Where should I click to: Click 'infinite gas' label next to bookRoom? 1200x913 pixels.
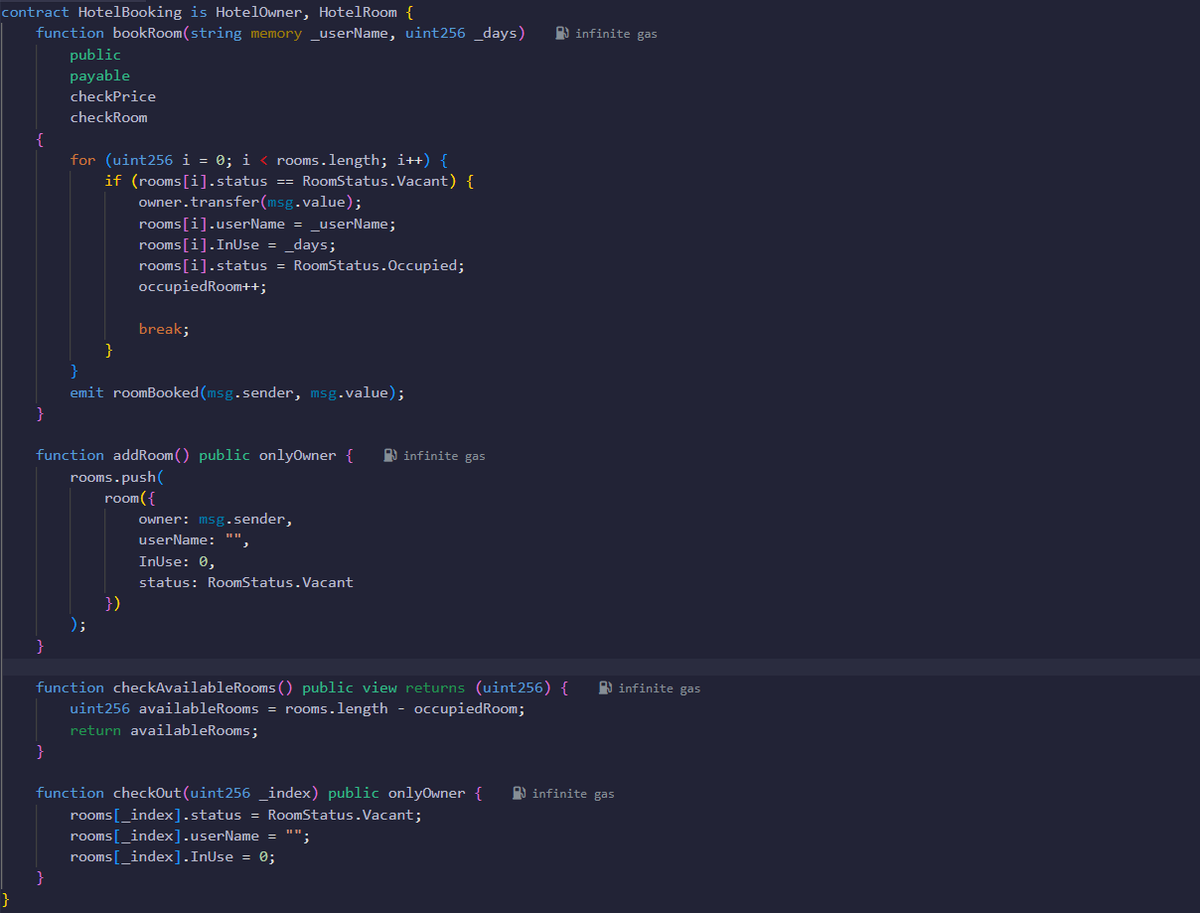[x=616, y=34]
